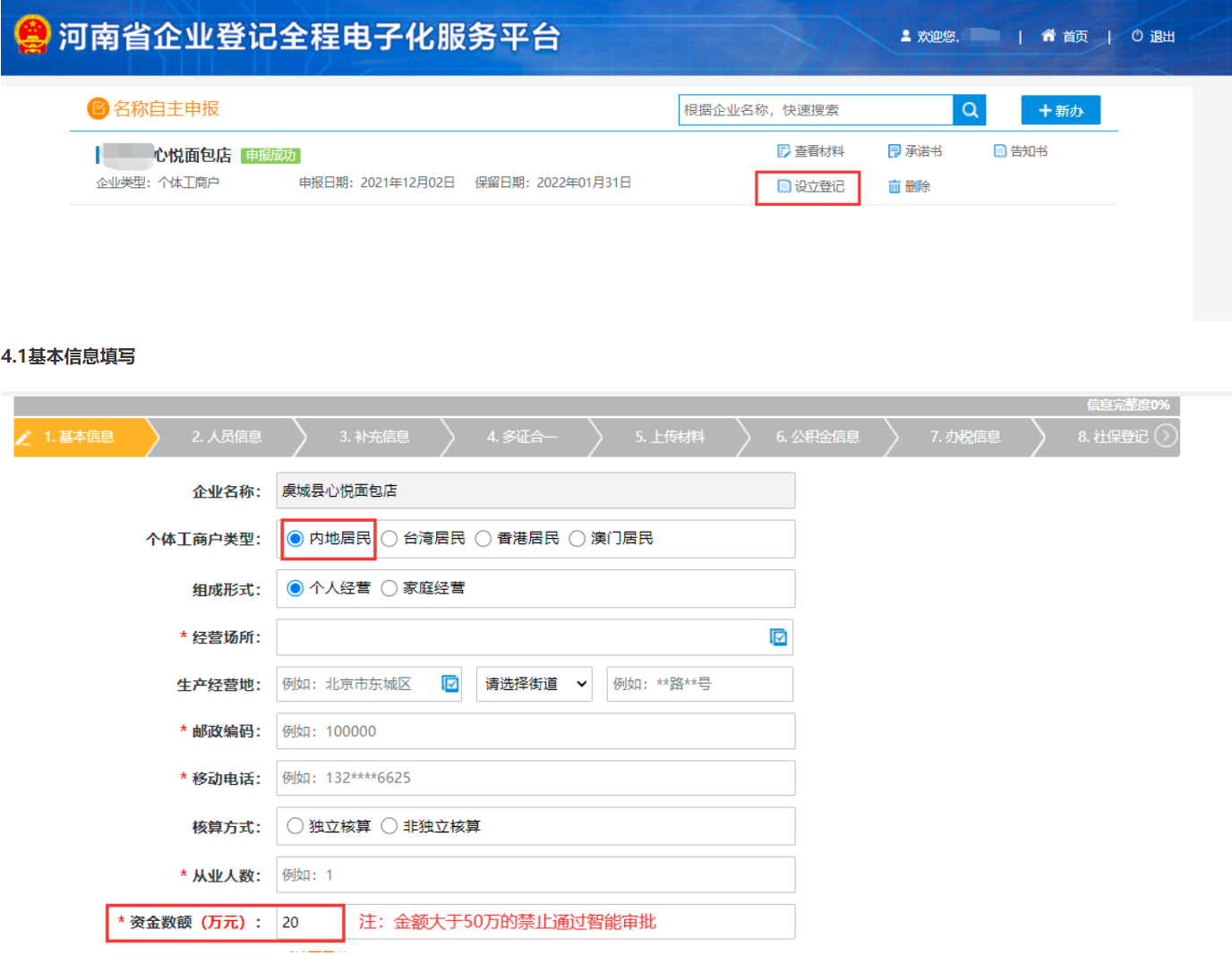
Task: Select the 内地居民 resident type
Action: [294, 538]
